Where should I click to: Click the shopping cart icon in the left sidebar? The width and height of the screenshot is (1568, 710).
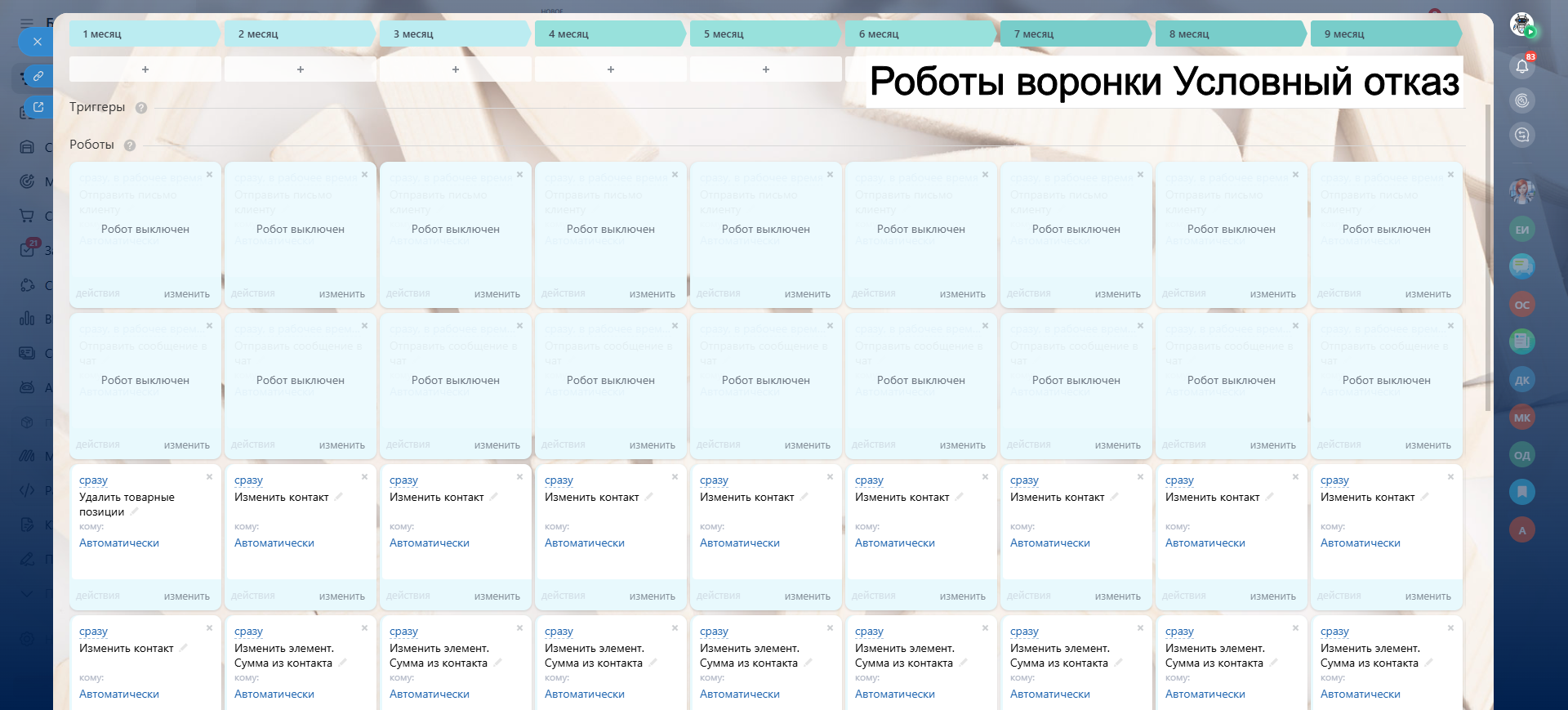pyautogui.click(x=27, y=216)
